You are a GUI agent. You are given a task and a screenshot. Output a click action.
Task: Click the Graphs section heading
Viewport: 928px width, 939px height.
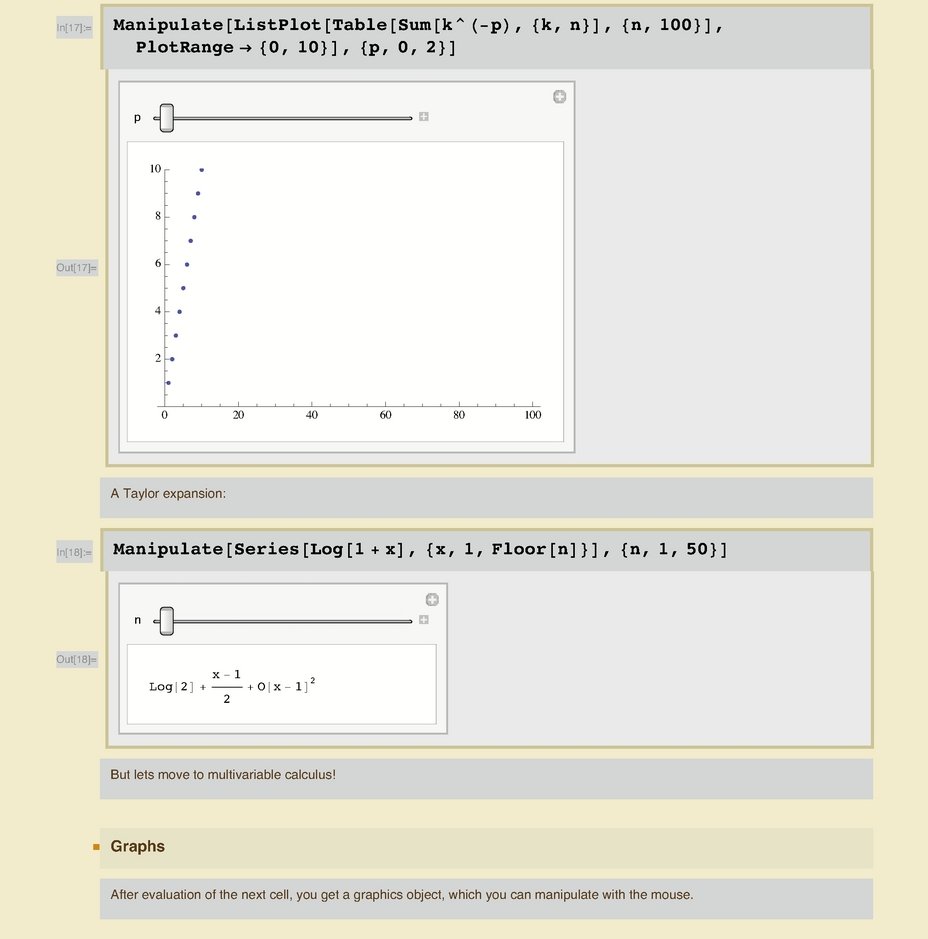point(138,847)
